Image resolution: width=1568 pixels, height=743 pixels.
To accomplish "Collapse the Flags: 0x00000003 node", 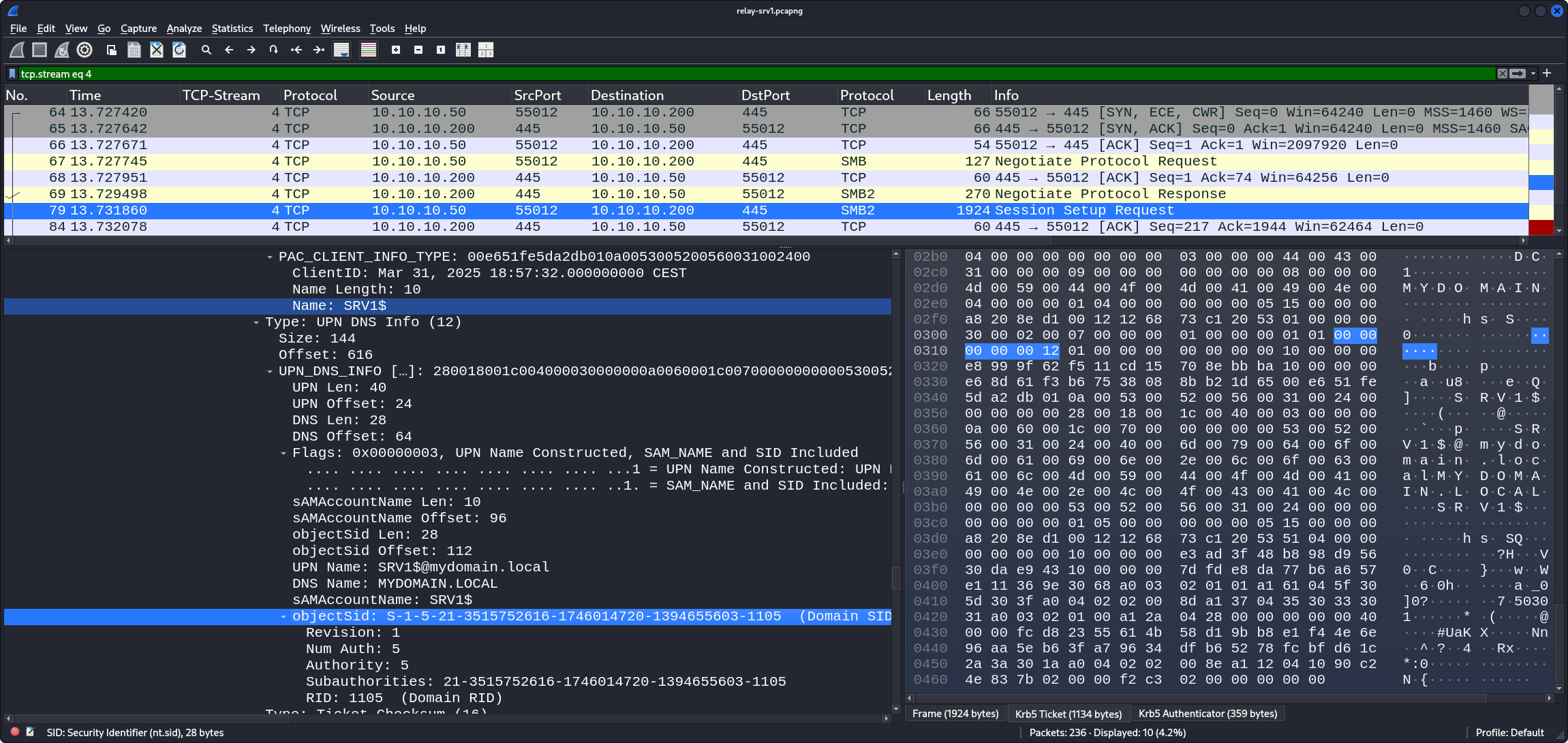I will click(x=283, y=453).
